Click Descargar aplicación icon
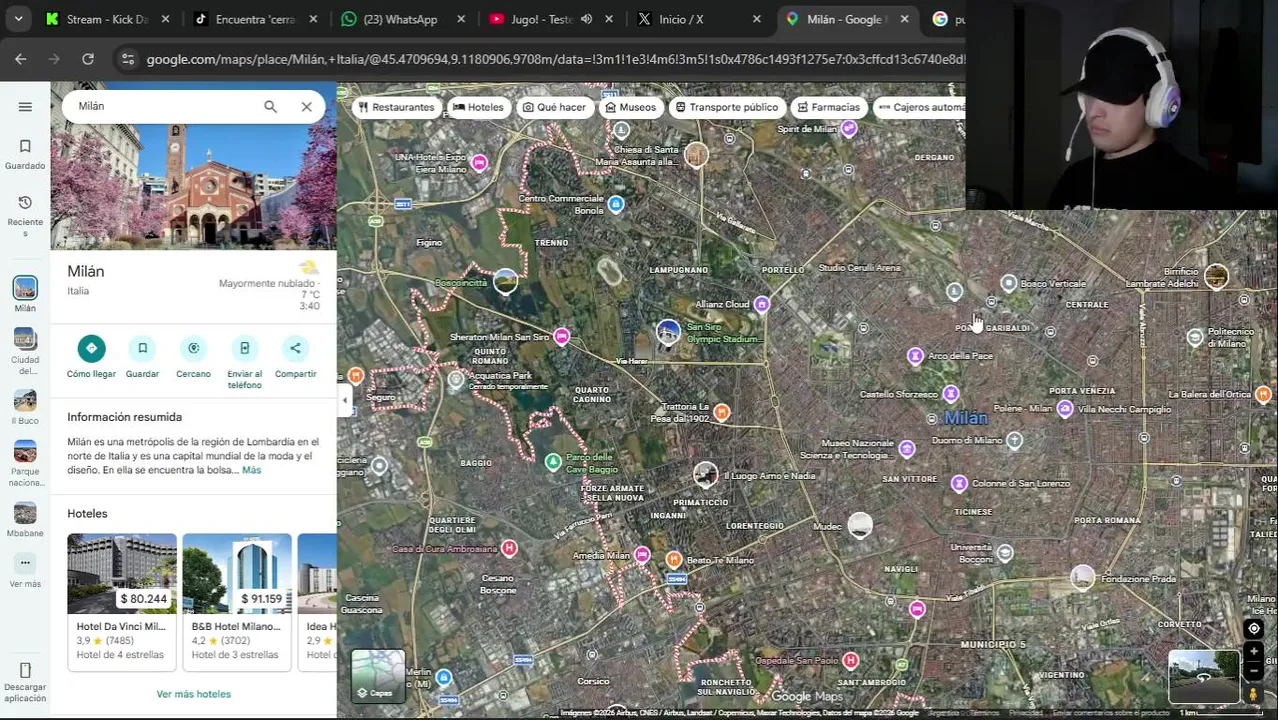The image size is (1278, 720). click(x=25, y=670)
